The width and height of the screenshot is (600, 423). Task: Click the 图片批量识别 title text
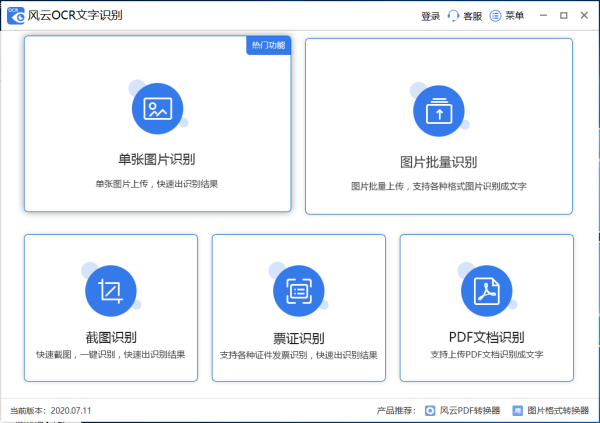439,162
